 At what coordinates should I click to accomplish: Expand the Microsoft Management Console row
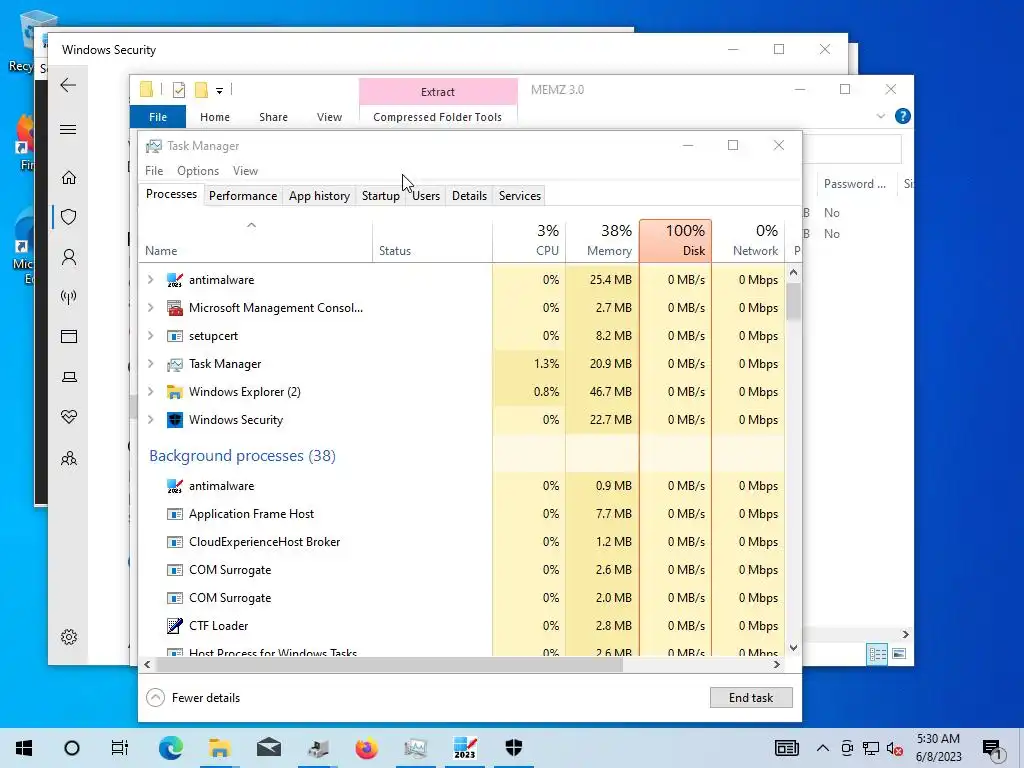click(x=151, y=308)
